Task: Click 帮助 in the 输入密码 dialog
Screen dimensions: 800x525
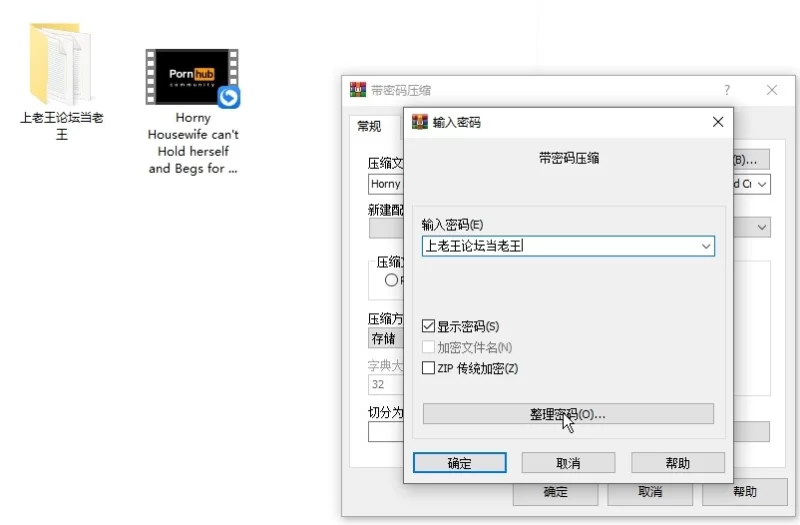Action: (678, 463)
